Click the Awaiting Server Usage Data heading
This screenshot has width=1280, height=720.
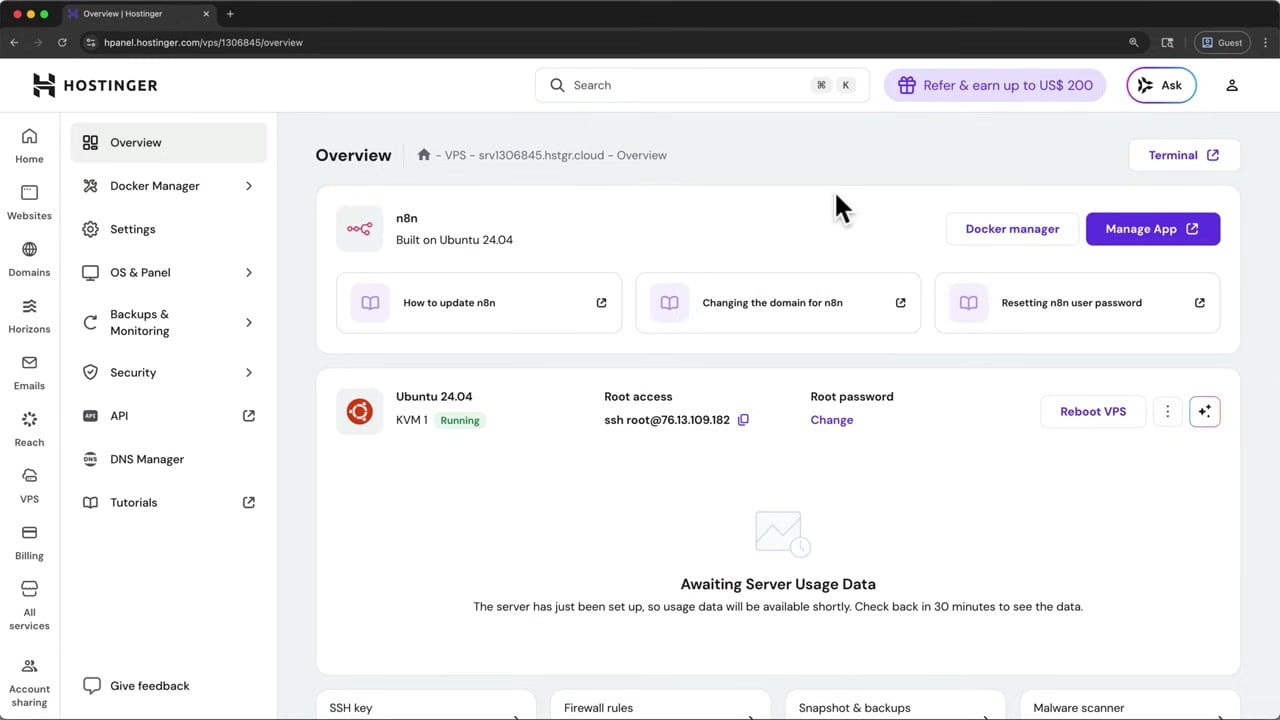[x=778, y=584]
